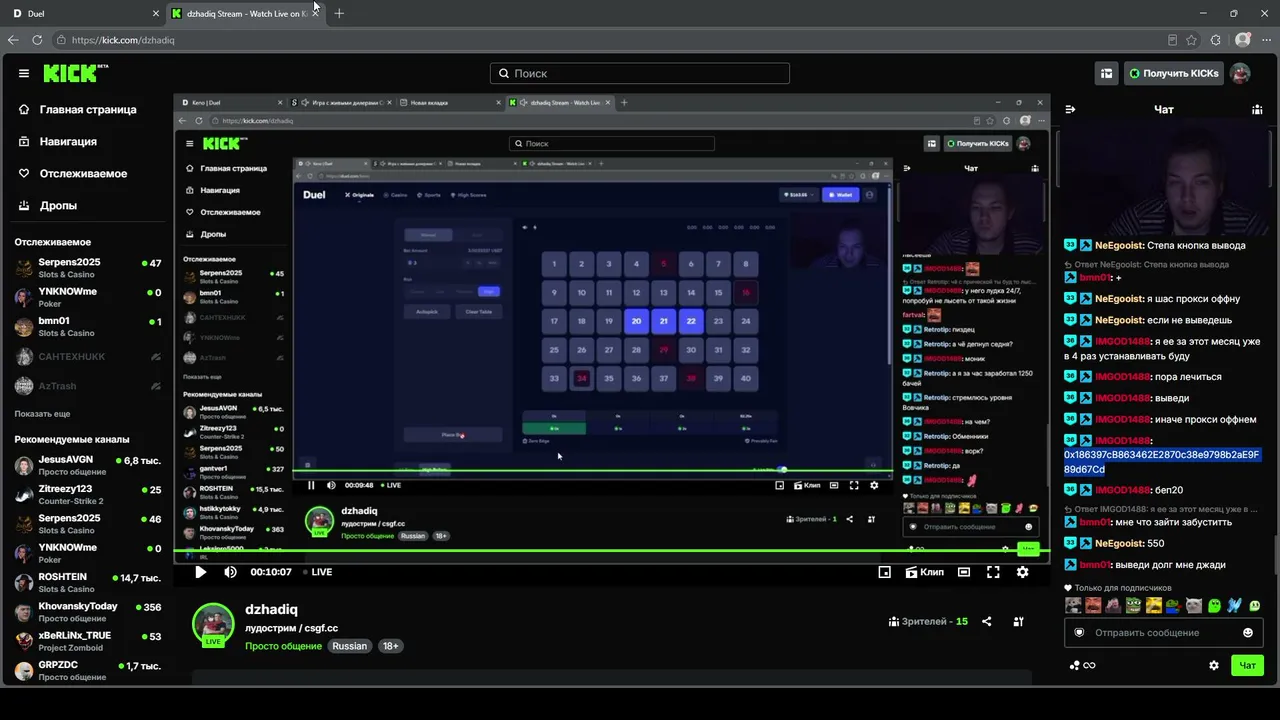Switch to the Duel browser tab
The height and width of the screenshot is (720, 1280).
pos(84,14)
